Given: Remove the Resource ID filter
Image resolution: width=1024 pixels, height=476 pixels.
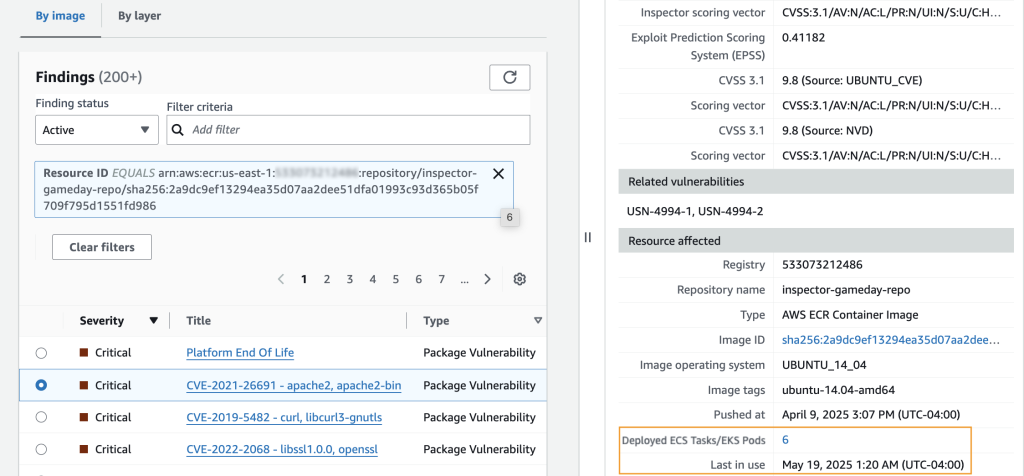Looking at the screenshot, I should coord(498,173).
